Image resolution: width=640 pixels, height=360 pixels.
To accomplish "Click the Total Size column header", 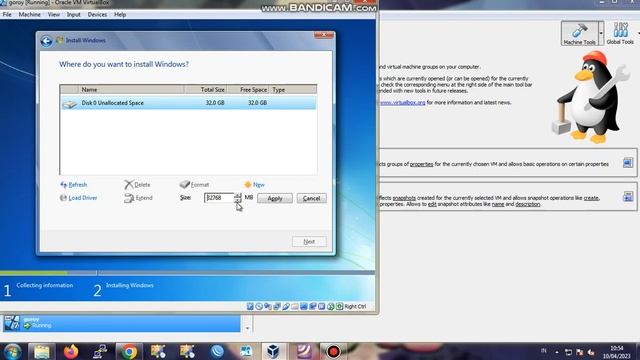I will coord(206,89).
